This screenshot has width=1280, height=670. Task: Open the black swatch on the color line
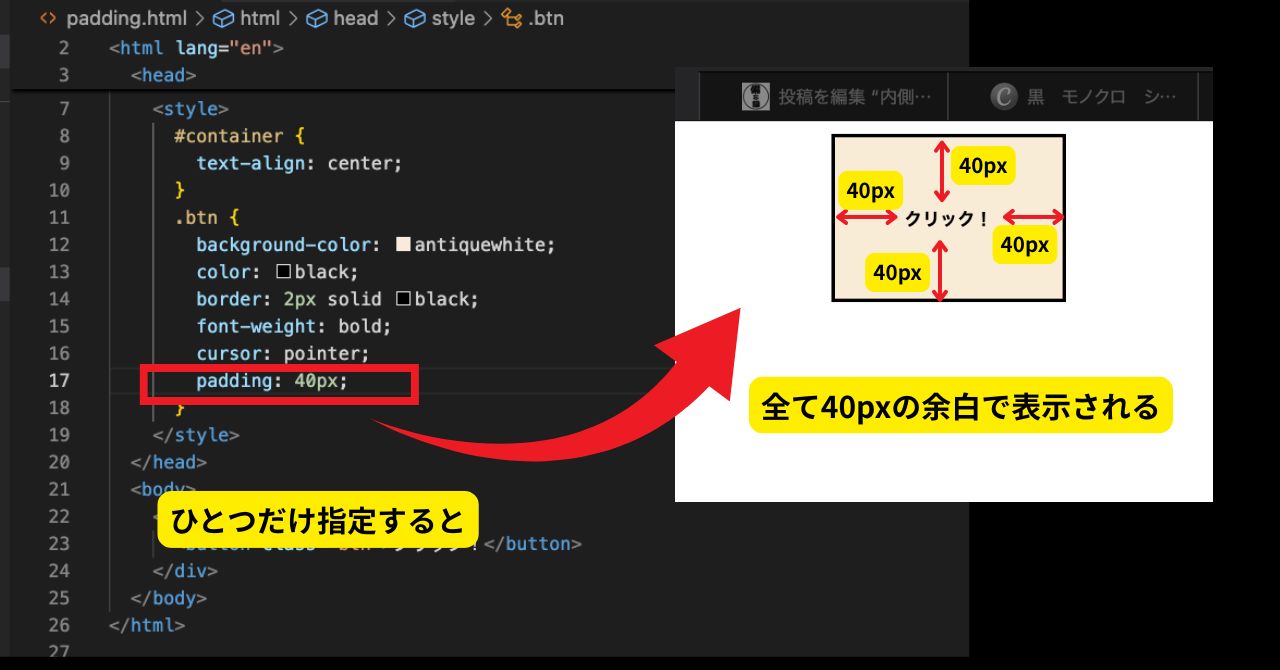point(284,272)
